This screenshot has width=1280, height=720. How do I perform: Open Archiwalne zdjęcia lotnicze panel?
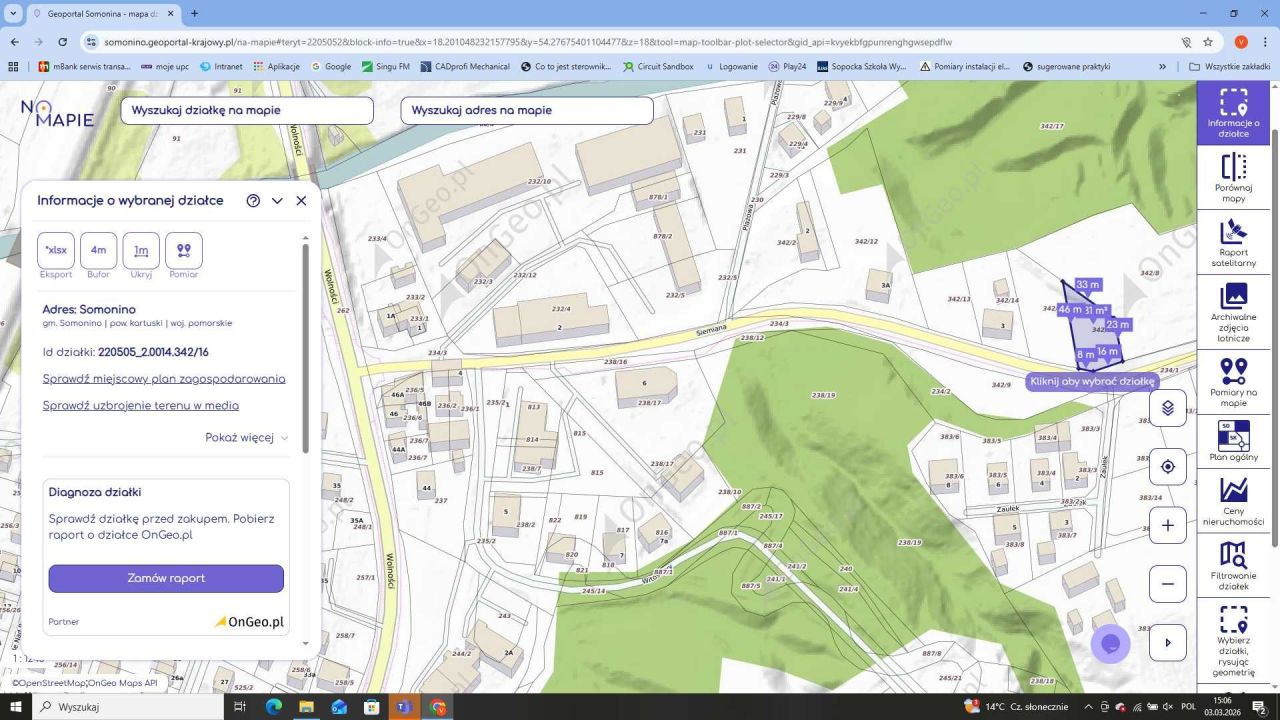(x=1233, y=310)
